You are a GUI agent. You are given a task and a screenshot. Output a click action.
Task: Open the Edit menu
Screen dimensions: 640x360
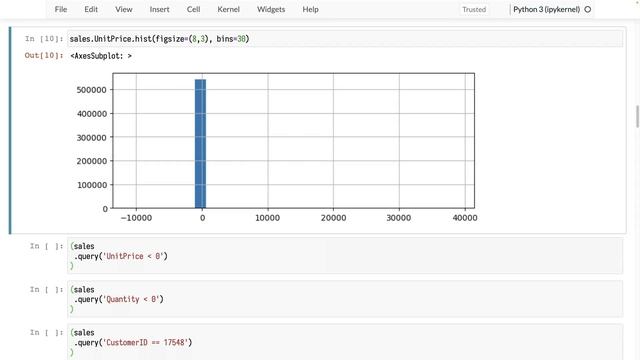click(91, 9)
